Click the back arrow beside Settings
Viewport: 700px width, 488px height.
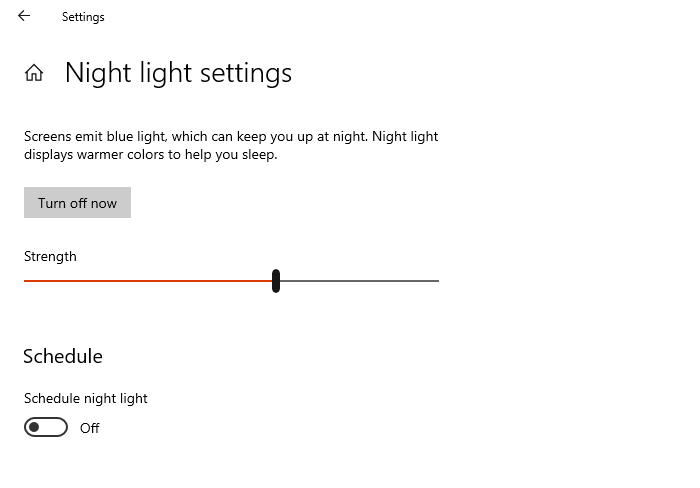pos(24,16)
